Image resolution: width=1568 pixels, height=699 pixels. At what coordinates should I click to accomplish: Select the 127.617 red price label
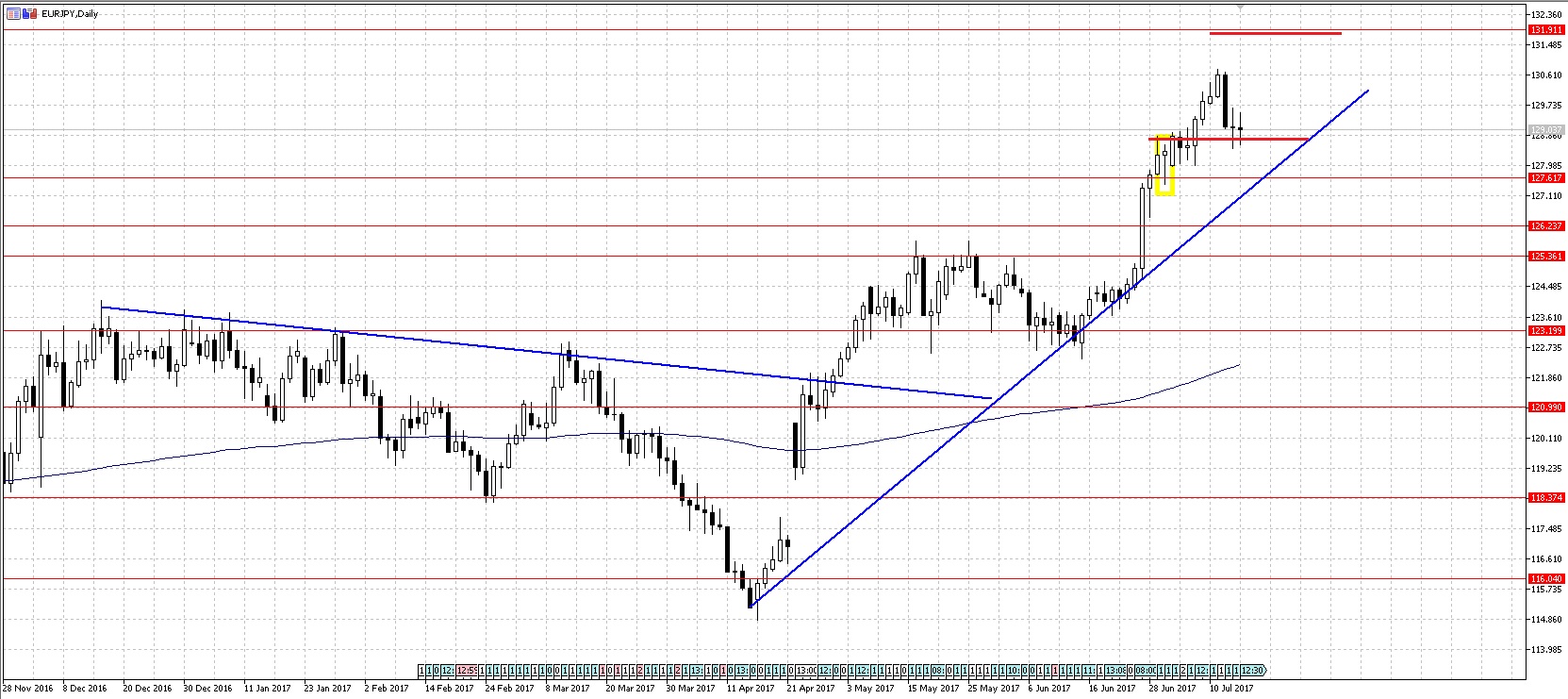1546,177
